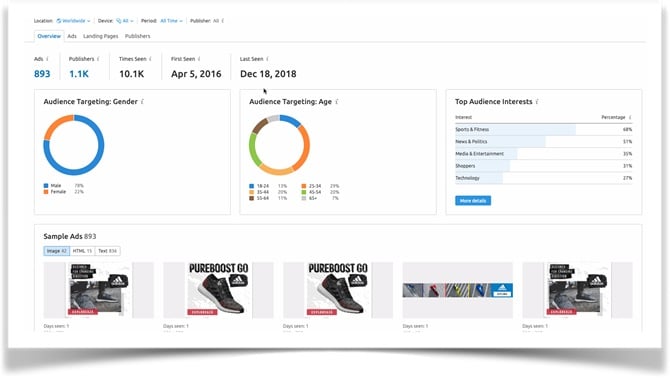Click info icon next to First Seen
Viewport: 670px width, 380px height.
coord(199,59)
